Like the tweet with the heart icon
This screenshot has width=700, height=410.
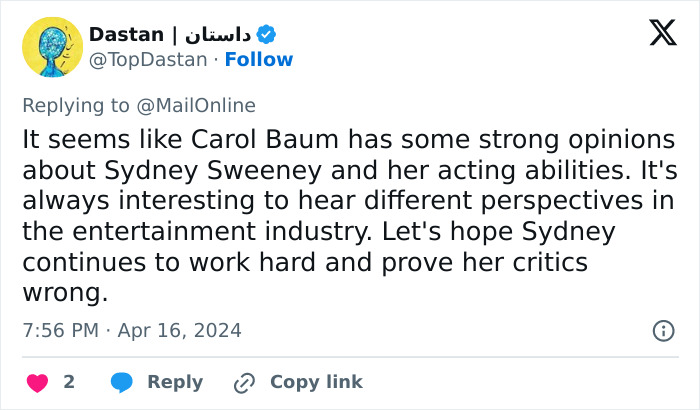[37, 382]
